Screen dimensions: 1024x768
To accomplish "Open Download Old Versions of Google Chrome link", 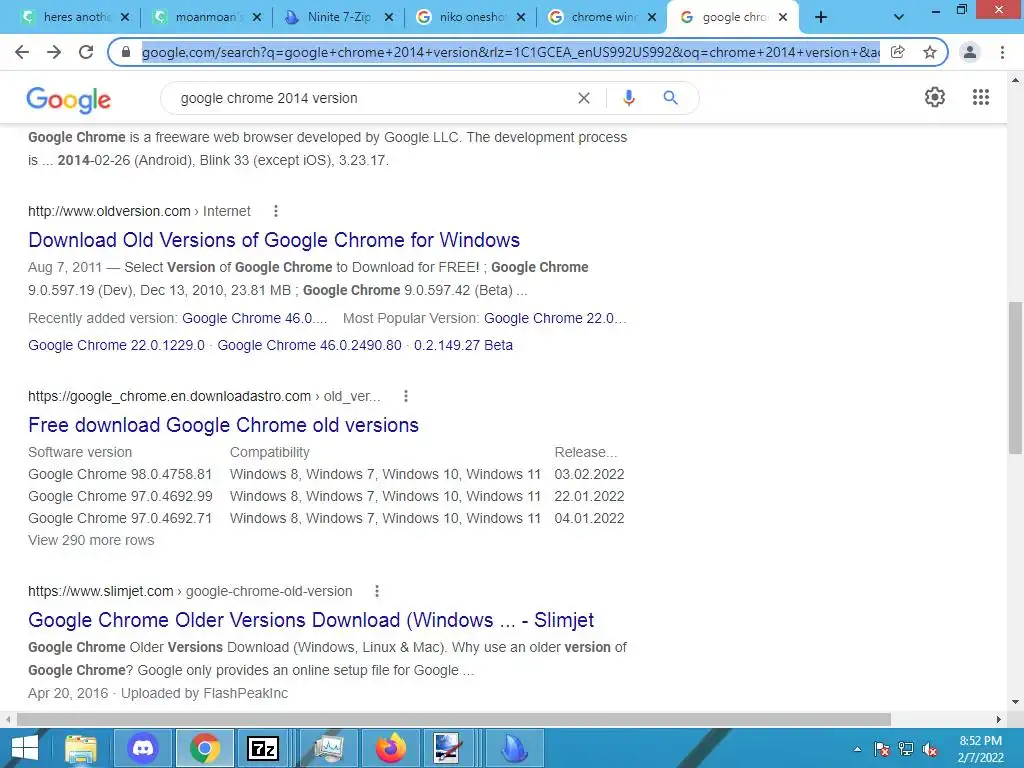I will pos(274,240).
